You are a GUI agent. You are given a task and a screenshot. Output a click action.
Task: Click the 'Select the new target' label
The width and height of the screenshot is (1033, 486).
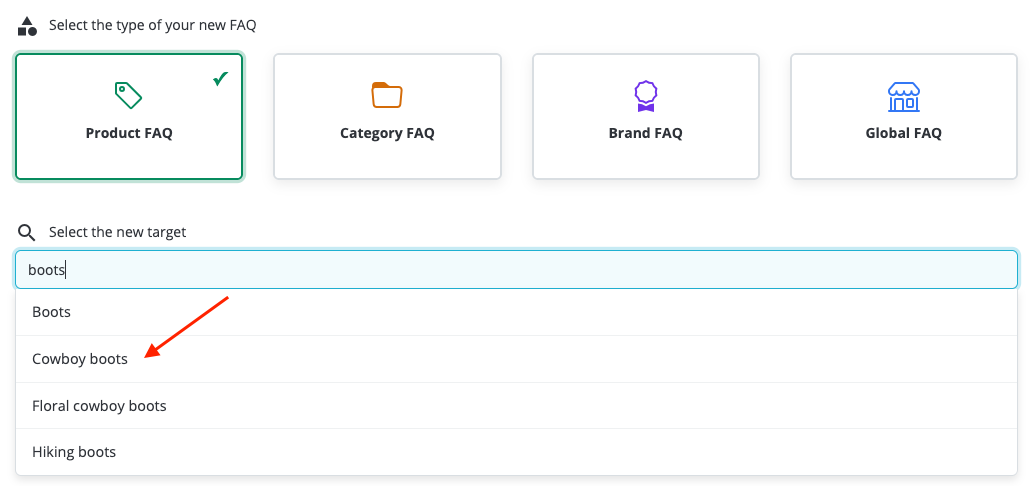click(117, 232)
